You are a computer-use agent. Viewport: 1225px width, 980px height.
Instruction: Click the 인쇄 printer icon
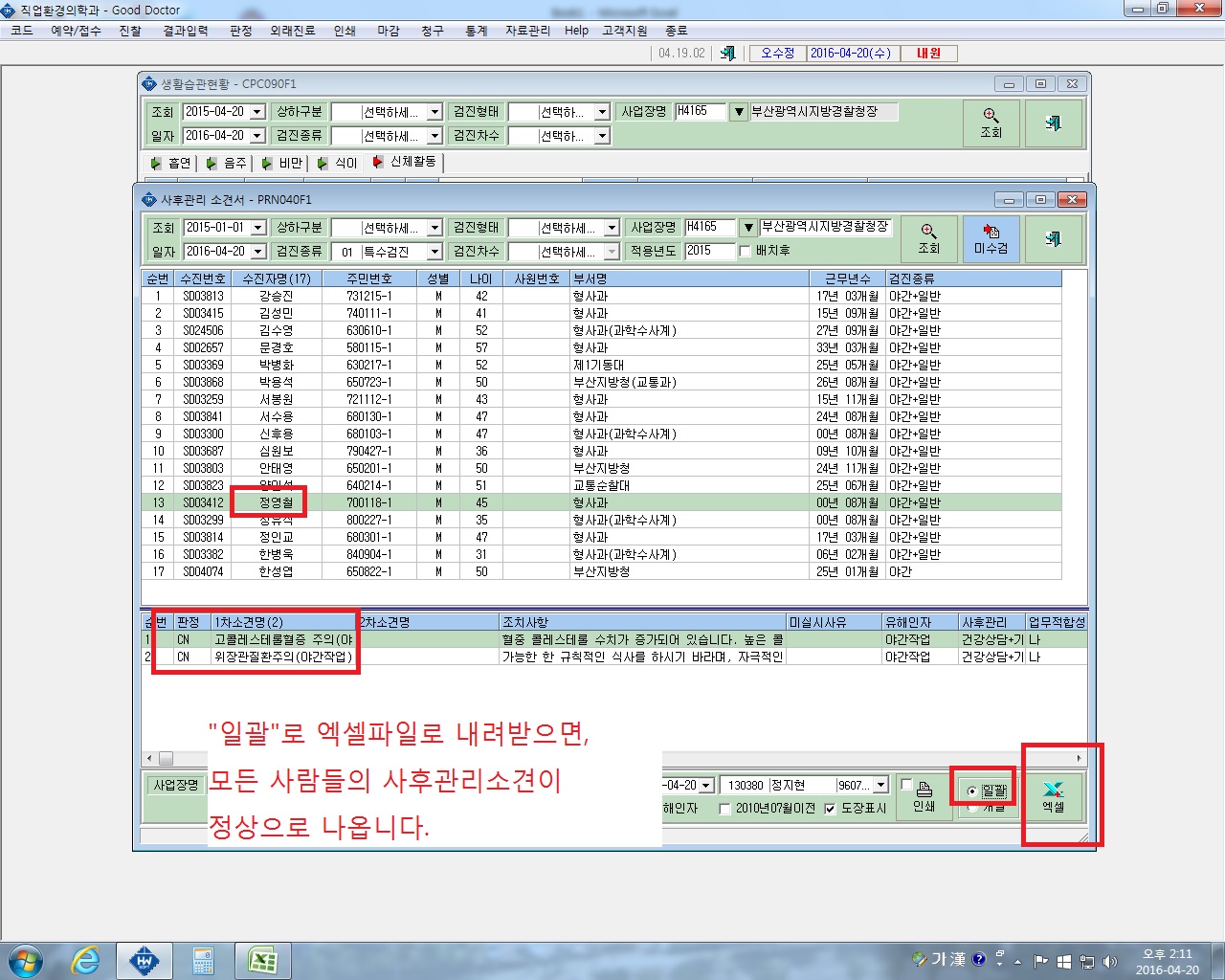pyautogui.click(x=924, y=796)
